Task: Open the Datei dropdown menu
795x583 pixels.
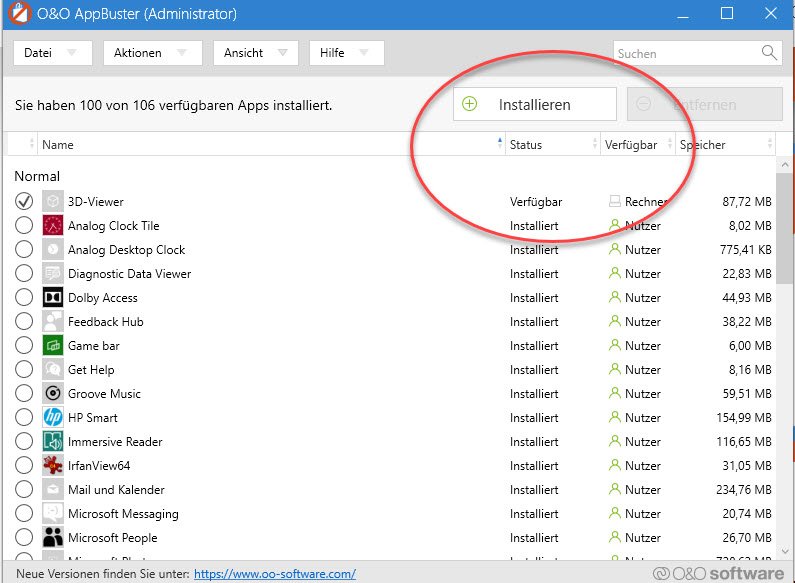Action: (x=52, y=53)
